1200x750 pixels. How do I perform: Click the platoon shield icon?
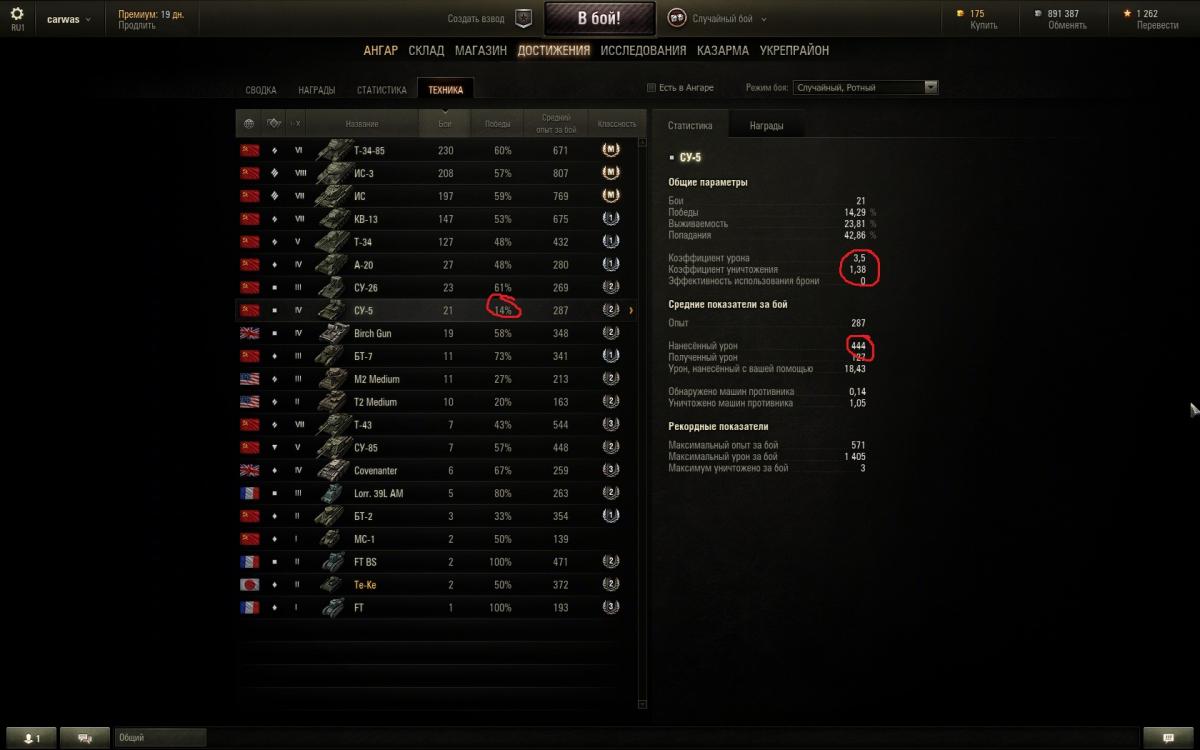pyautogui.click(x=524, y=18)
